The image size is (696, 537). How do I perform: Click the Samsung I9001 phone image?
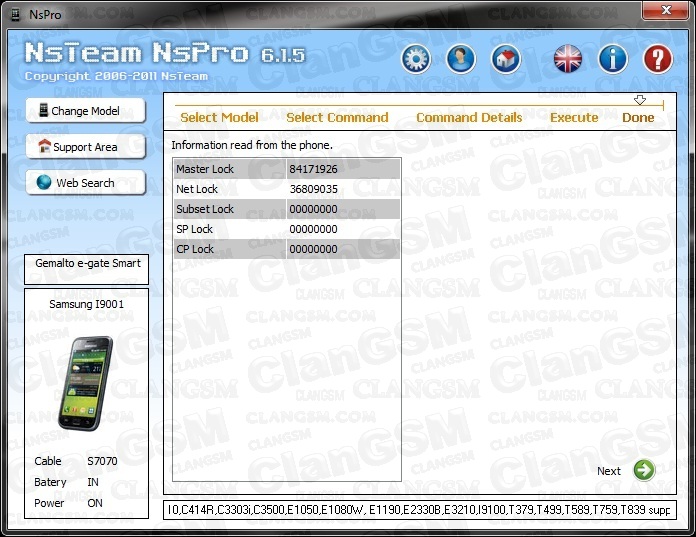pos(86,383)
